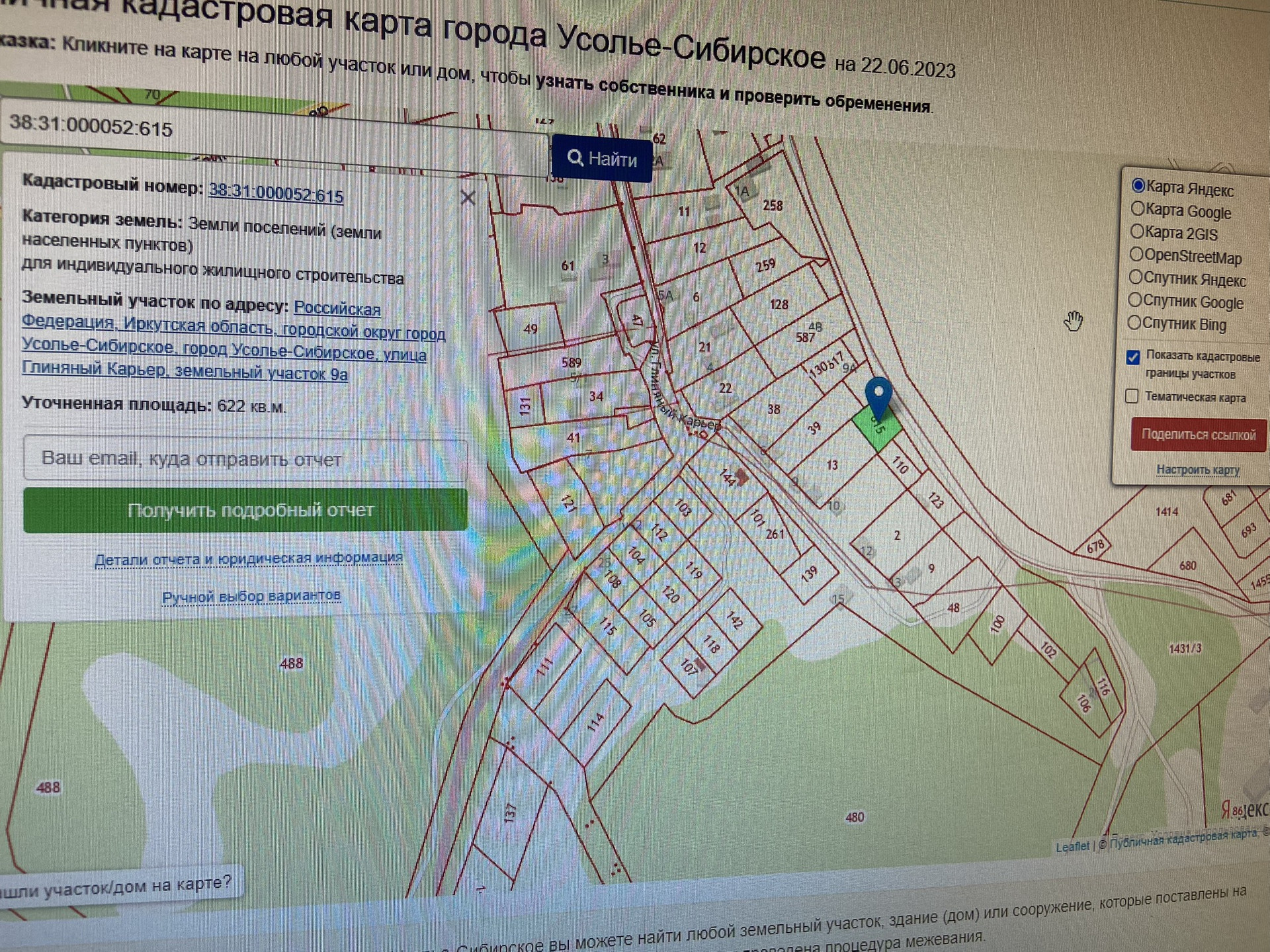
Task: Click the blue map location pin marker
Action: point(878,394)
